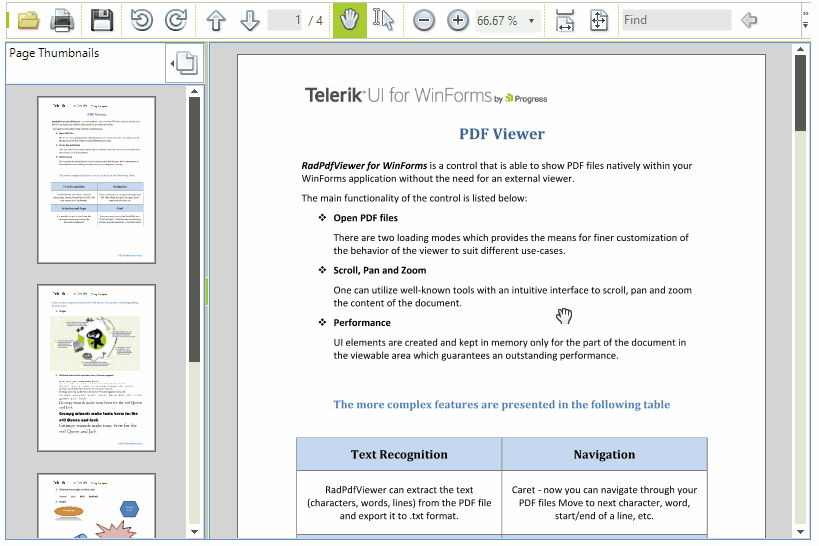Click the Open PDF files bullet text
819x546 pixels.
click(366, 218)
